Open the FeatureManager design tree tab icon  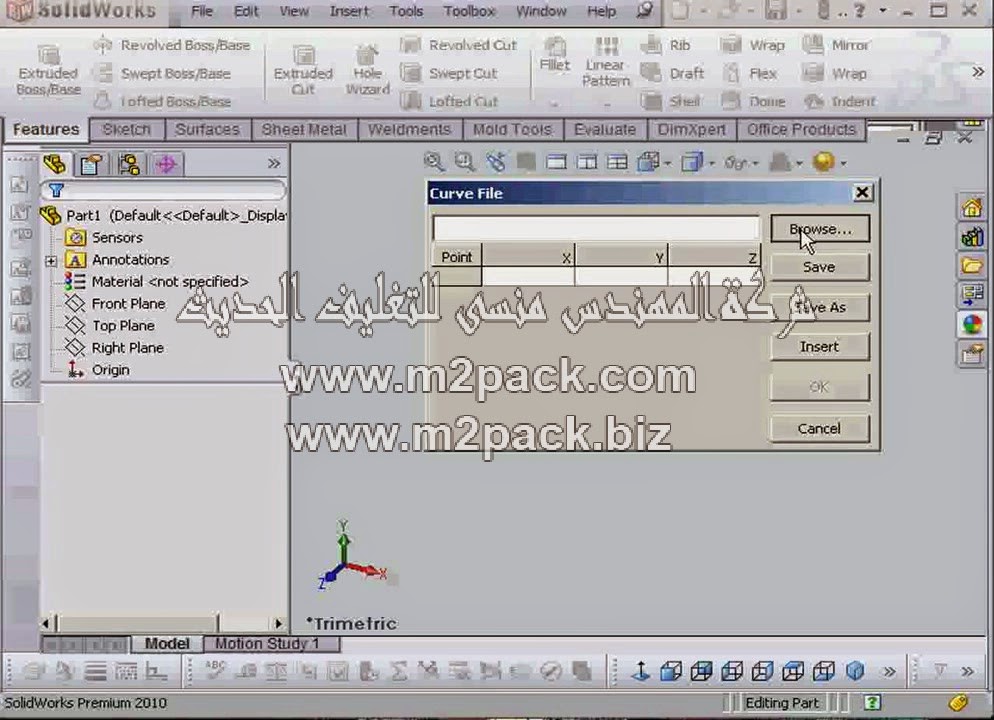pos(56,164)
